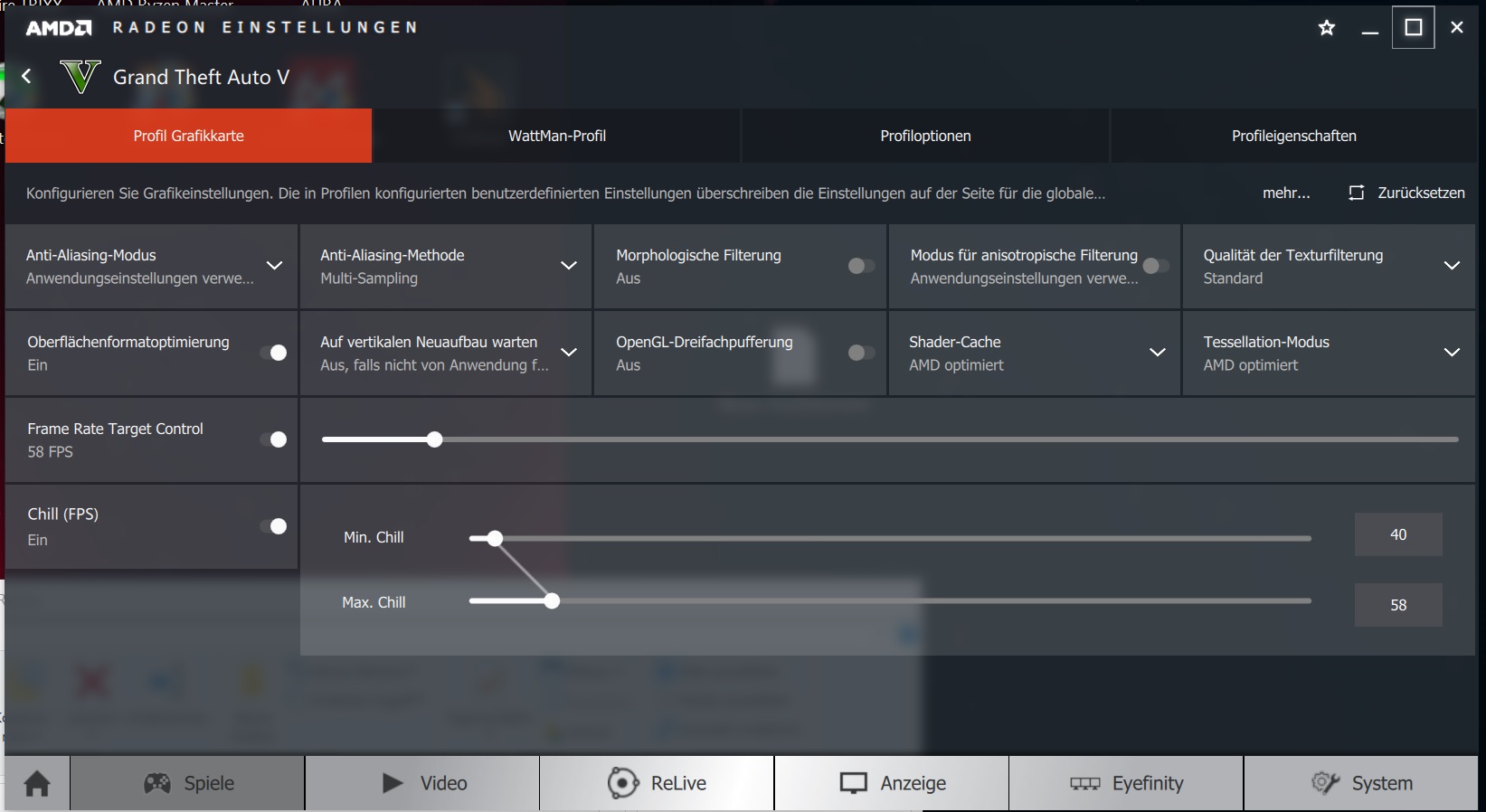Click the AMD logo in title bar
Screen dimensions: 1486x812
click(x=59, y=28)
